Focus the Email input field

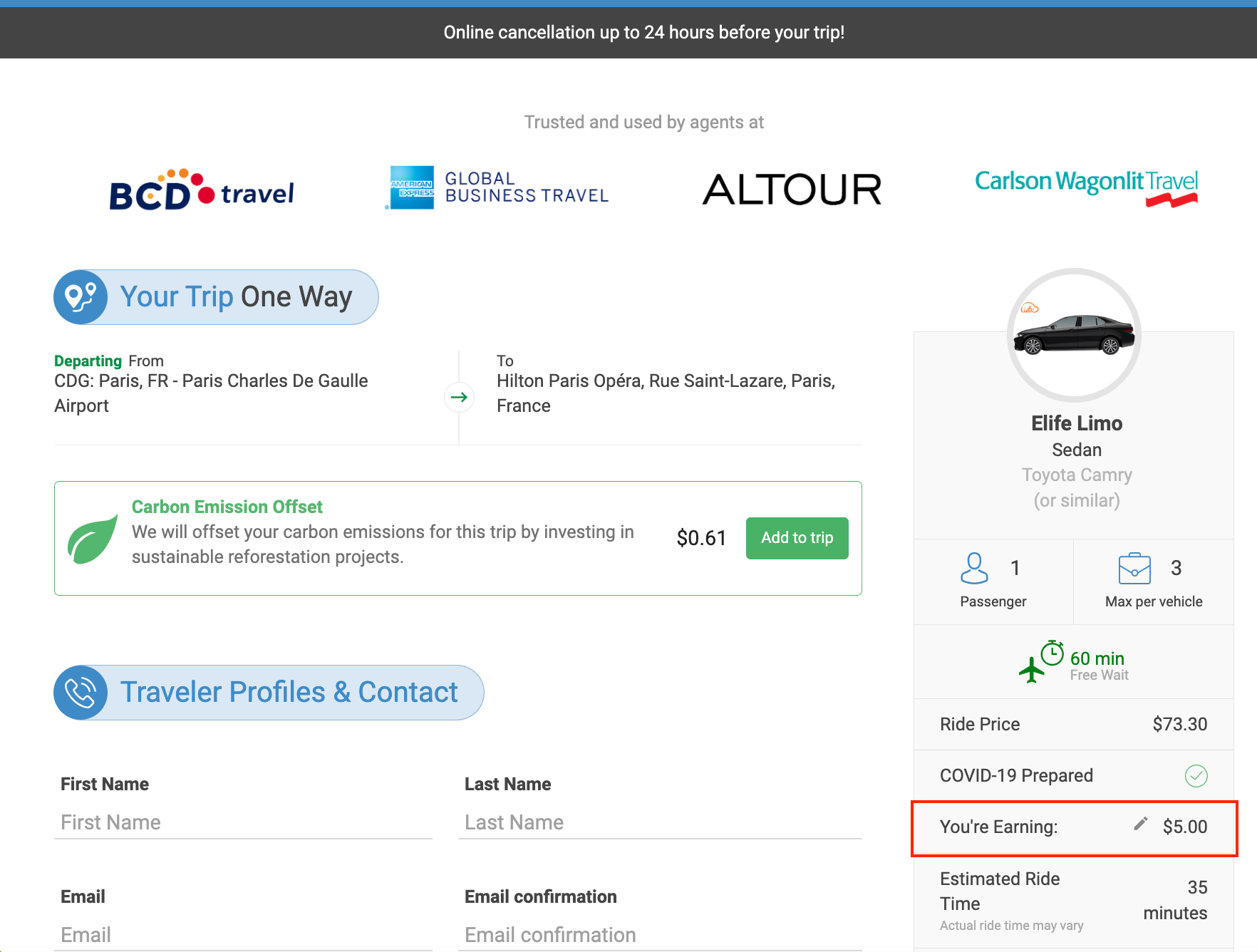click(x=243, y=934)
